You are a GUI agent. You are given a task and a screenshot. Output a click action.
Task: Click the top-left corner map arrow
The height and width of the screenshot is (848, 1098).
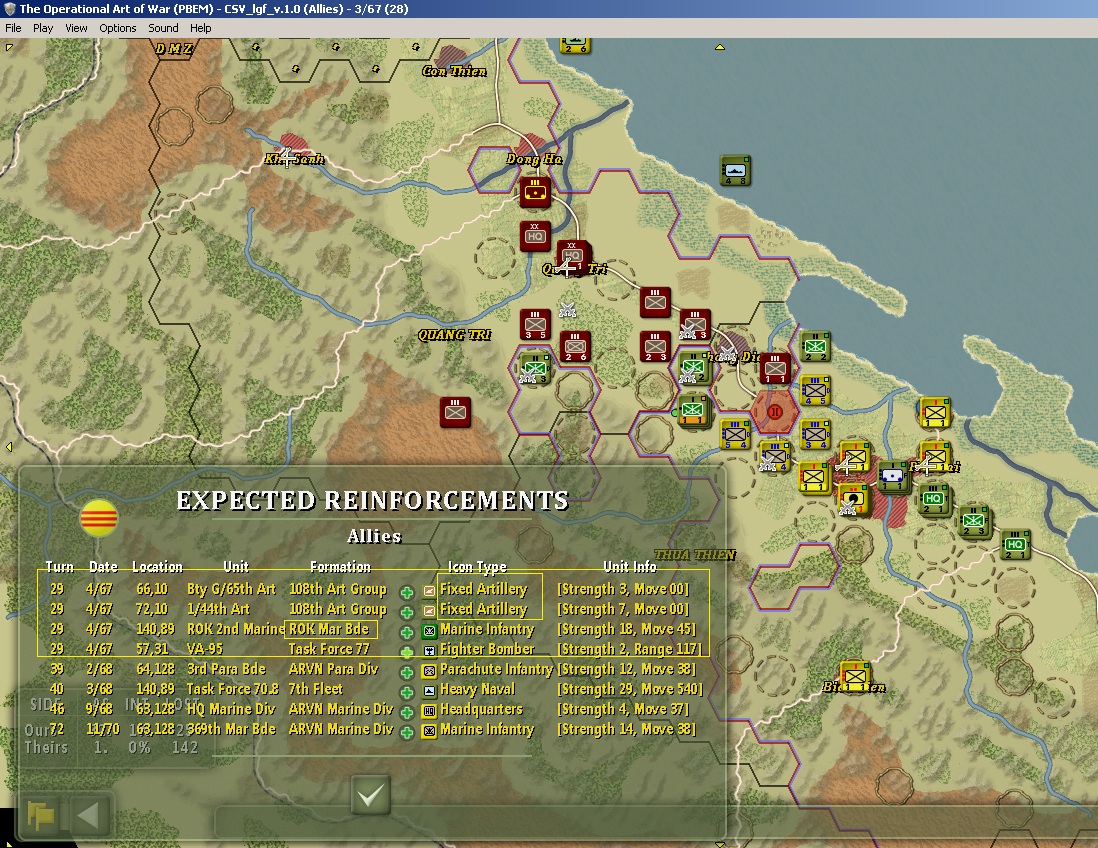9,47
